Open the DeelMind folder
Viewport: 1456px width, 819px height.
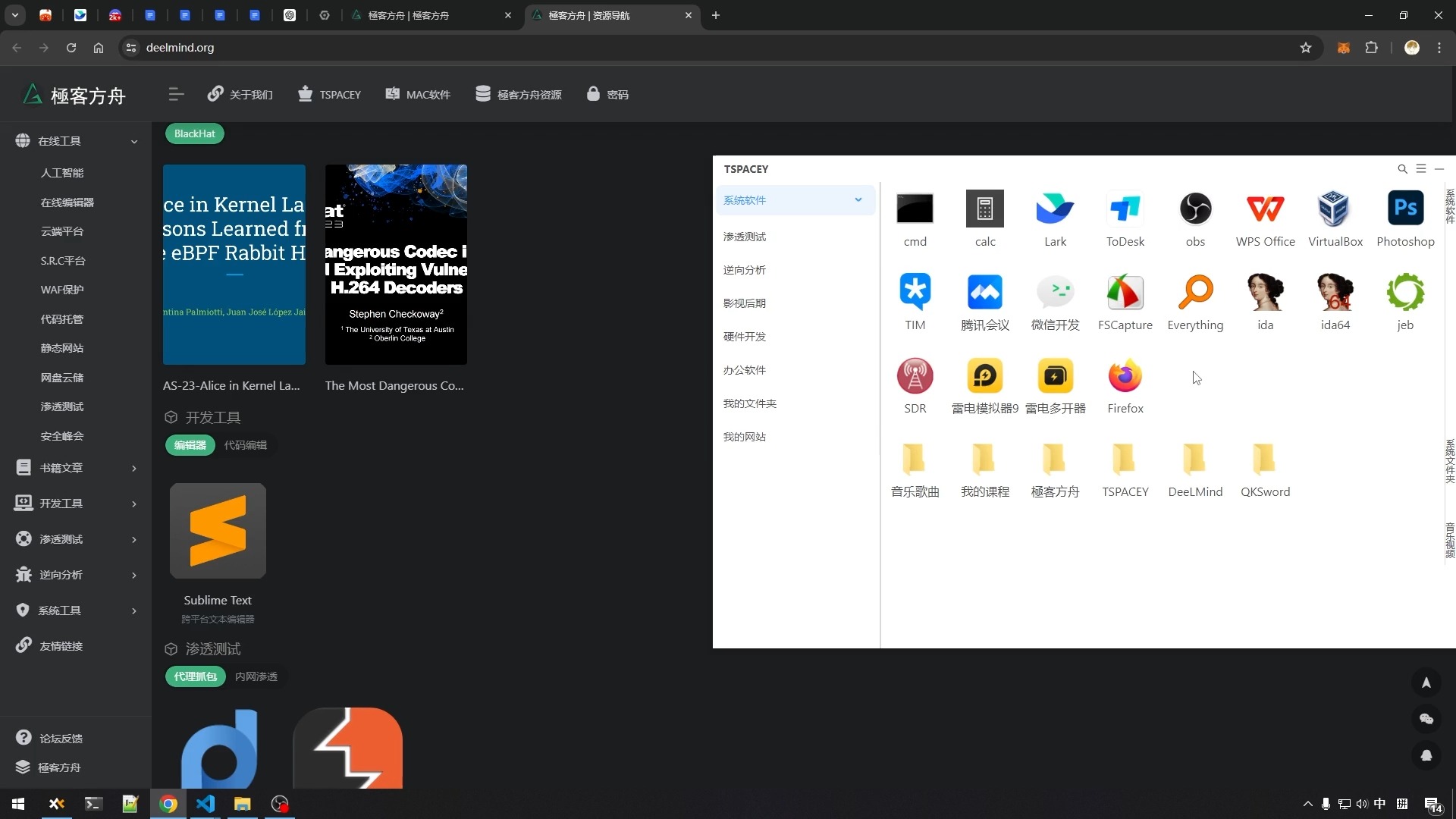tap(1195, 460)
